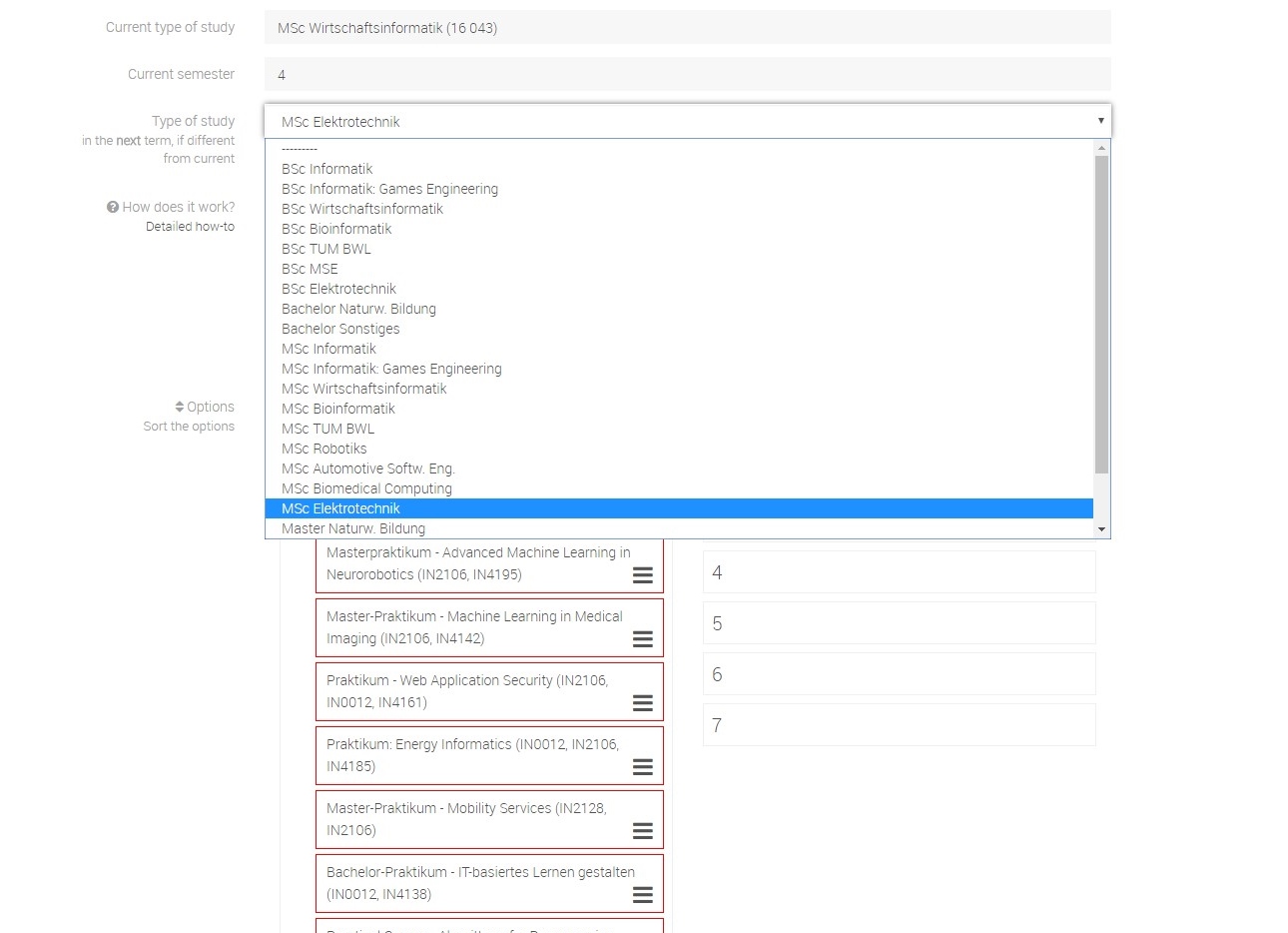Click the Options label

coord(211,407)
